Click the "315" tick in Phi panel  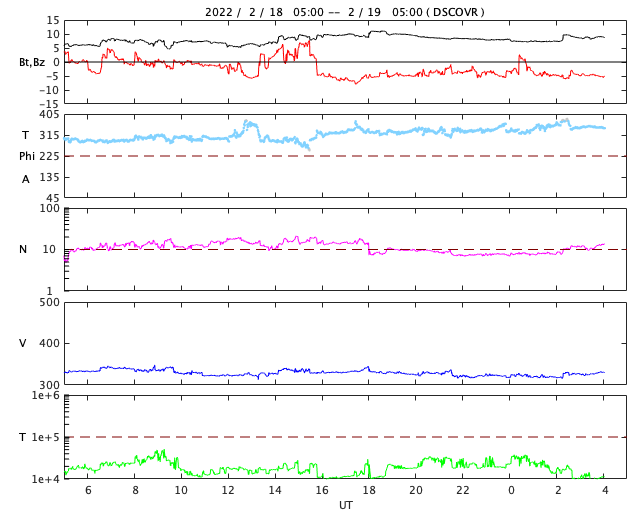click(49, 136)
